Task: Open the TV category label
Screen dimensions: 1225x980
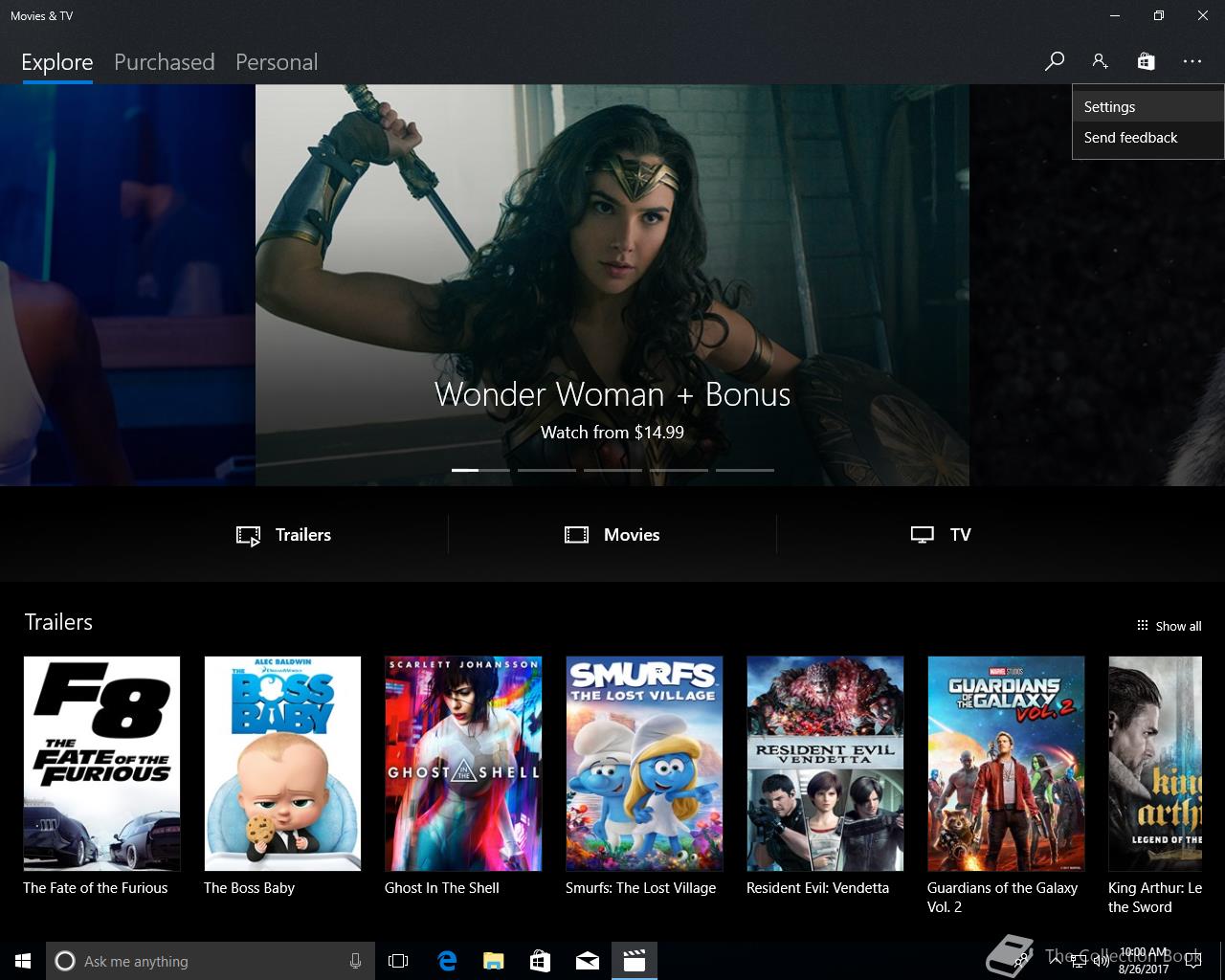Action: pyautogui.click(x=960, y=535)
